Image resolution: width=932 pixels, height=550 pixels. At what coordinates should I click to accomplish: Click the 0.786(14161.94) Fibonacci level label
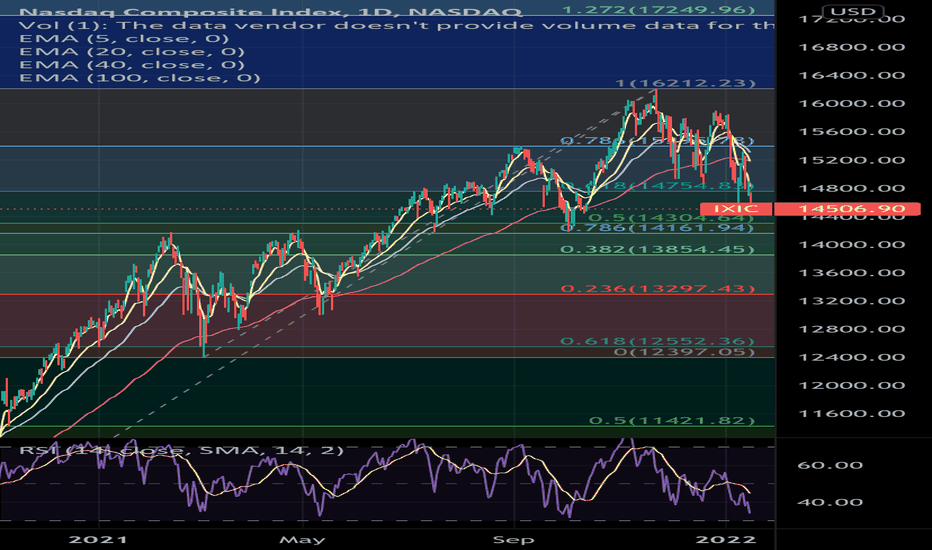(658, 228)
